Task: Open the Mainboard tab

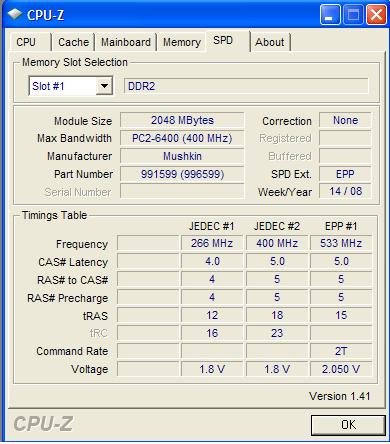Action: [x=126, y=42]
